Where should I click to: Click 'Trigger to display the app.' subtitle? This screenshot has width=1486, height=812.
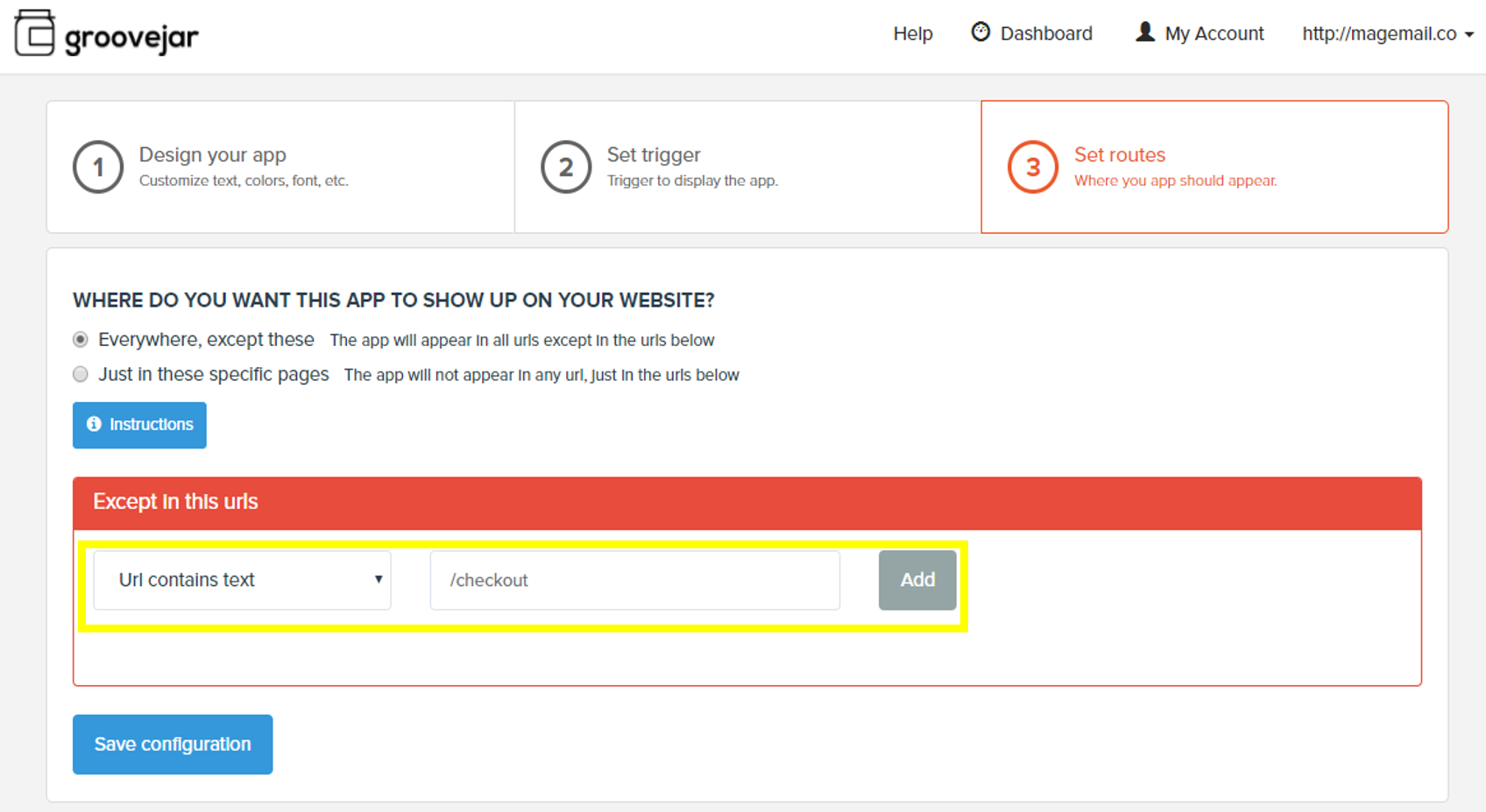click(692, 180)
